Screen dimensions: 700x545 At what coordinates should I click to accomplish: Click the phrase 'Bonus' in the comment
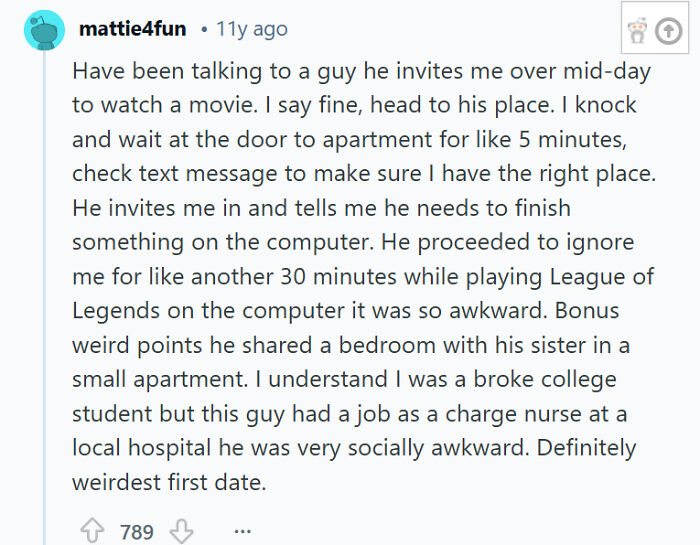[x=611, y=309]
